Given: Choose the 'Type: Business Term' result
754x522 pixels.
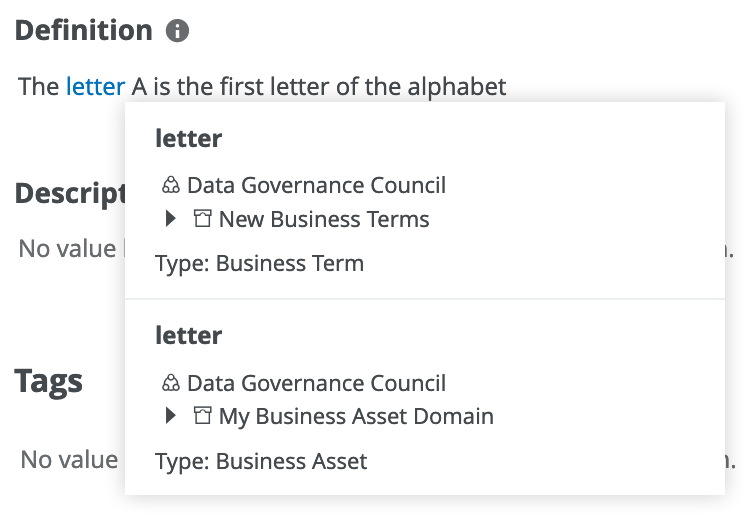Looking at the screenshot, I should [260, 264].
